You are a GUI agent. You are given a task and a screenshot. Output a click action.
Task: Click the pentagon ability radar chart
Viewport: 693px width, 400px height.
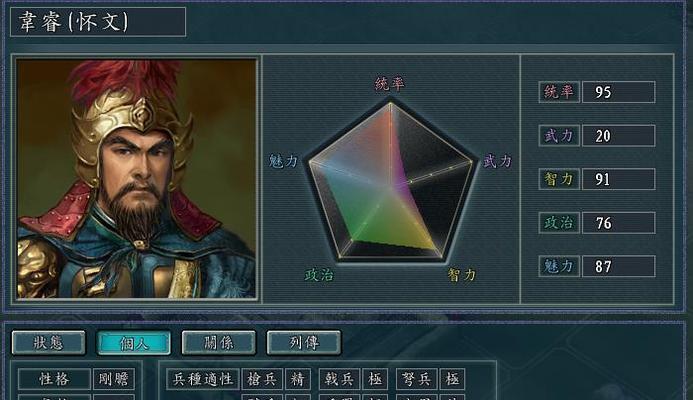[x=391, y=181]
